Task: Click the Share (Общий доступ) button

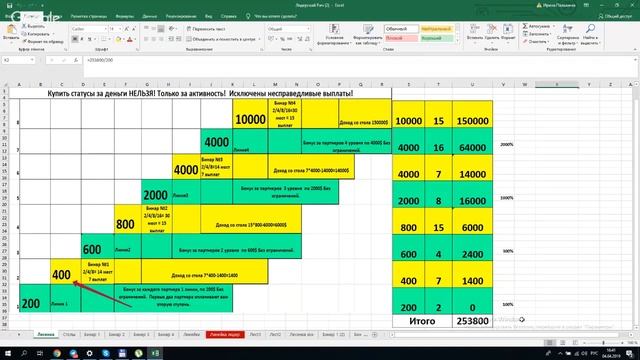Action: tap(615, 16)
